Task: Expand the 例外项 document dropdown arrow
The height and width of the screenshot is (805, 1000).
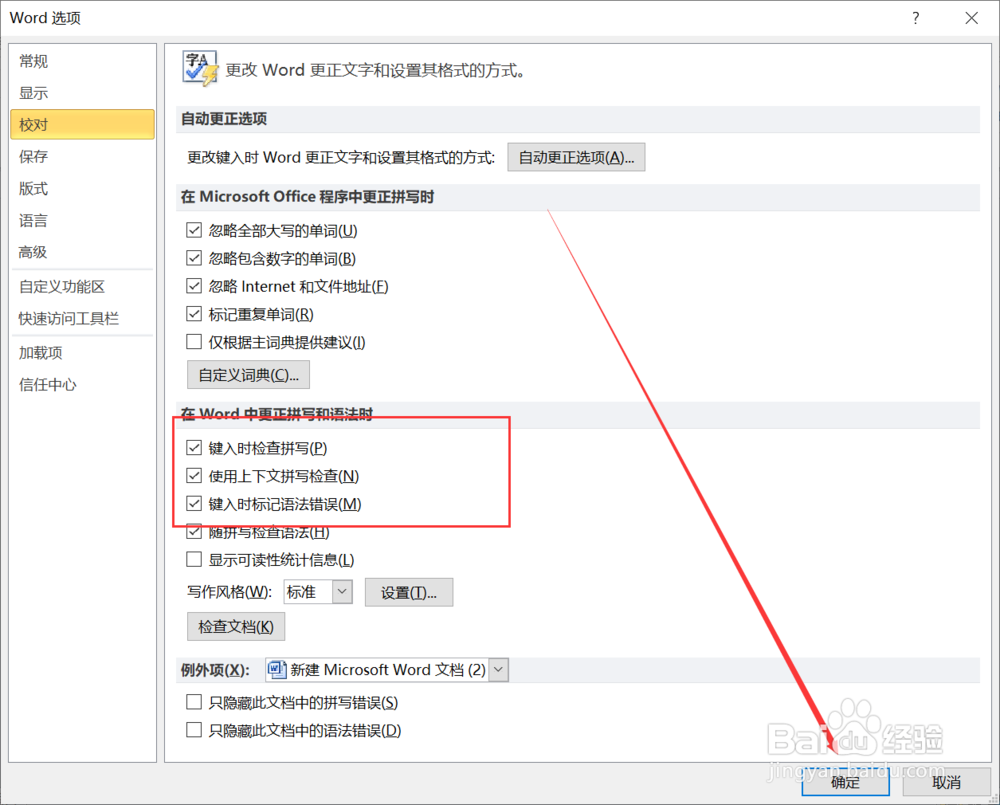Action: (499, 670)
